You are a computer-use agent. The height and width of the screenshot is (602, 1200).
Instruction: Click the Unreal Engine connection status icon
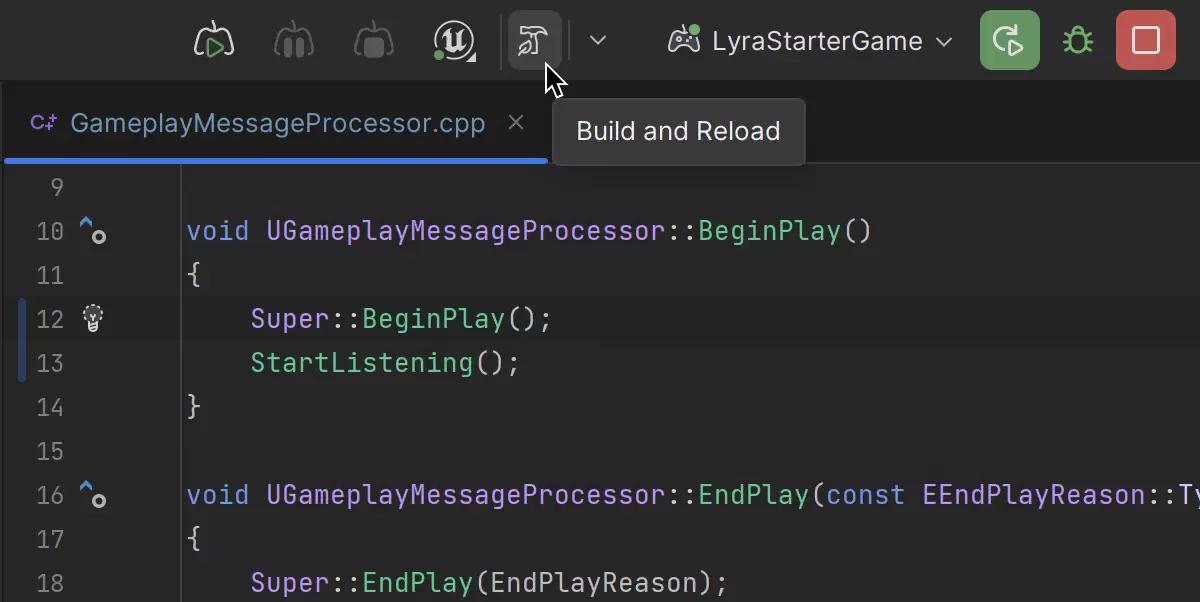coord(455,41)
